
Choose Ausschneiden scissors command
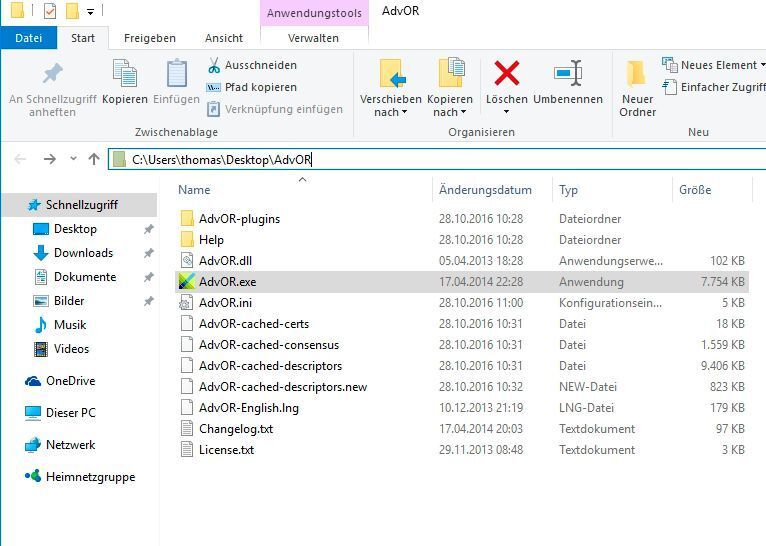tap(252, 65)
